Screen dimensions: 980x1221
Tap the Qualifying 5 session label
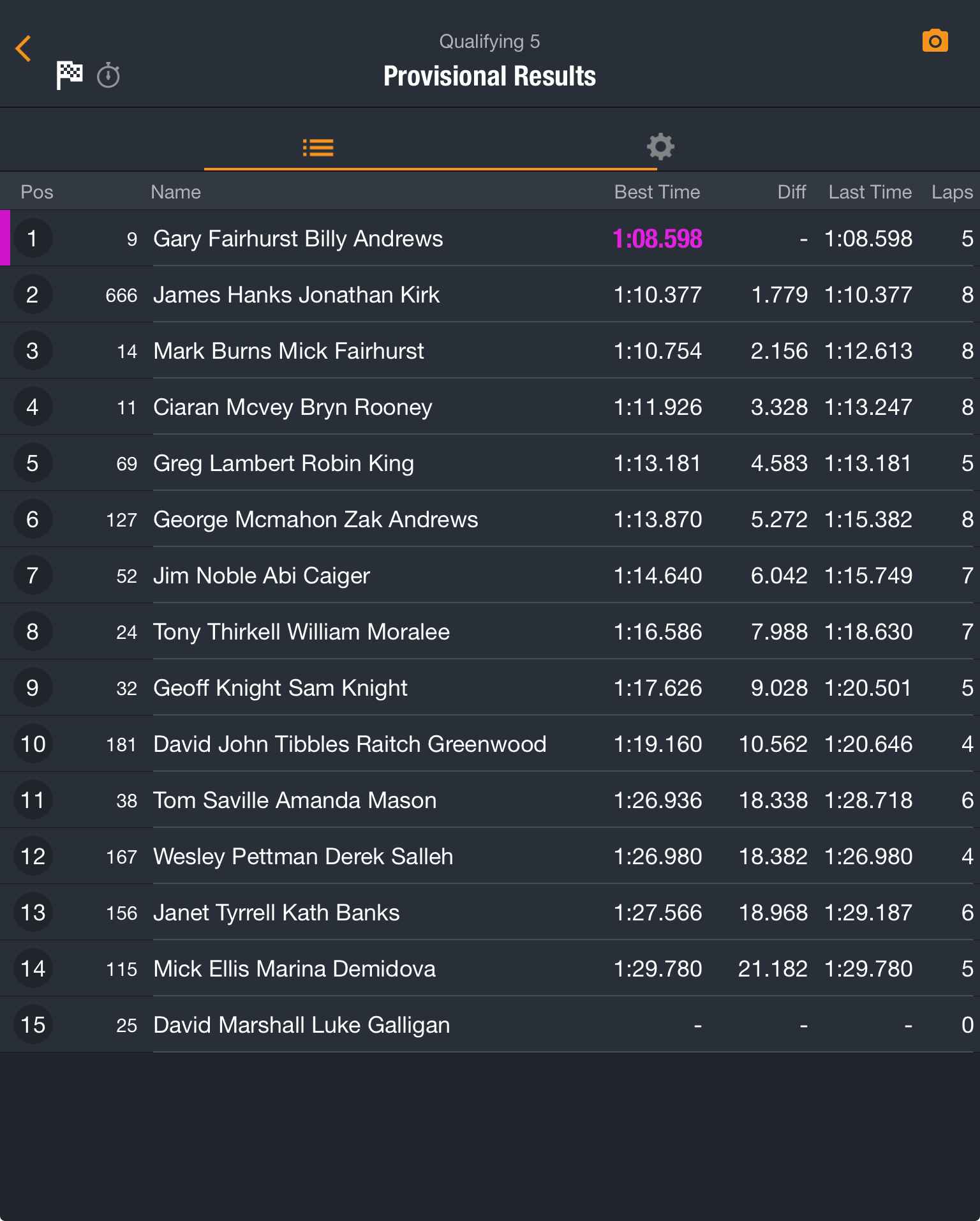(489, 41)
